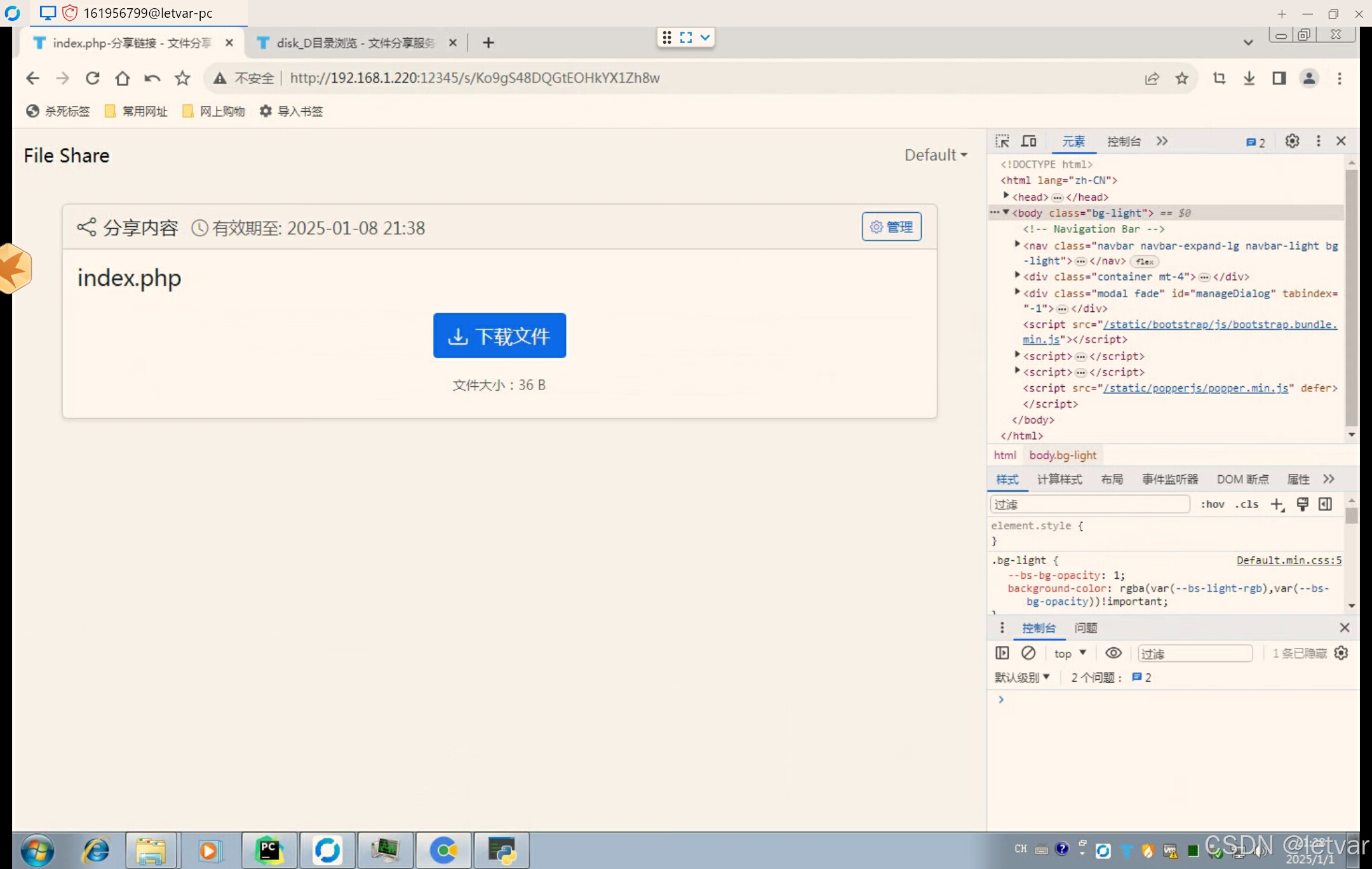
Task: Click the 下载文件 download button
Action: (499, 335)
